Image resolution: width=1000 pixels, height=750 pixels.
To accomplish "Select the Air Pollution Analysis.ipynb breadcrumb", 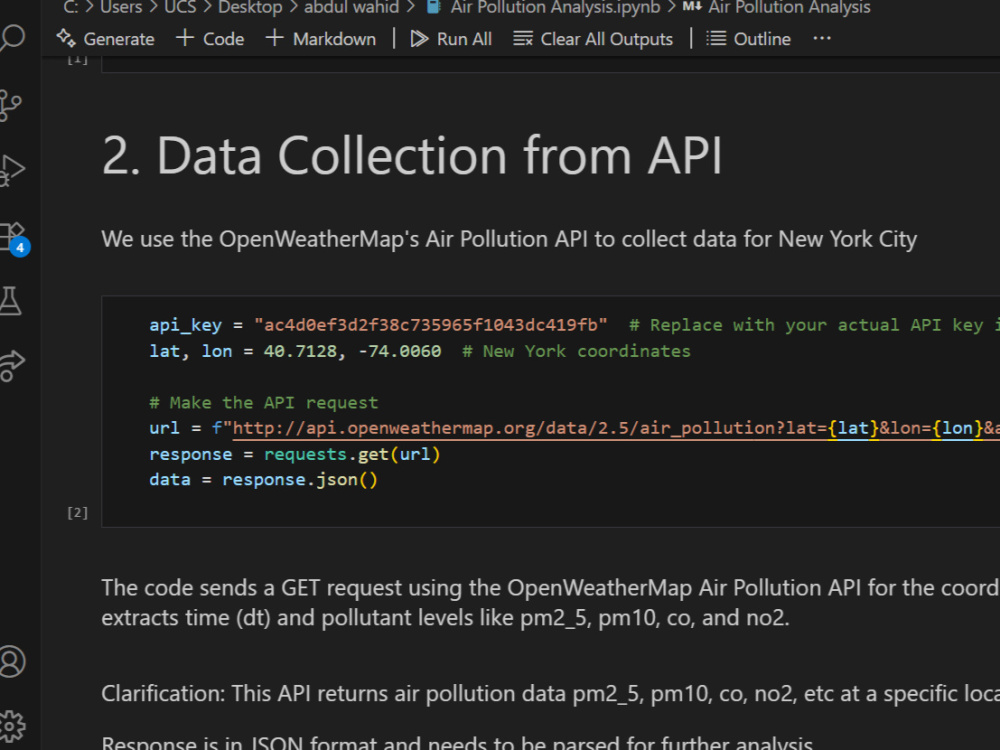I will pos(544,7).
